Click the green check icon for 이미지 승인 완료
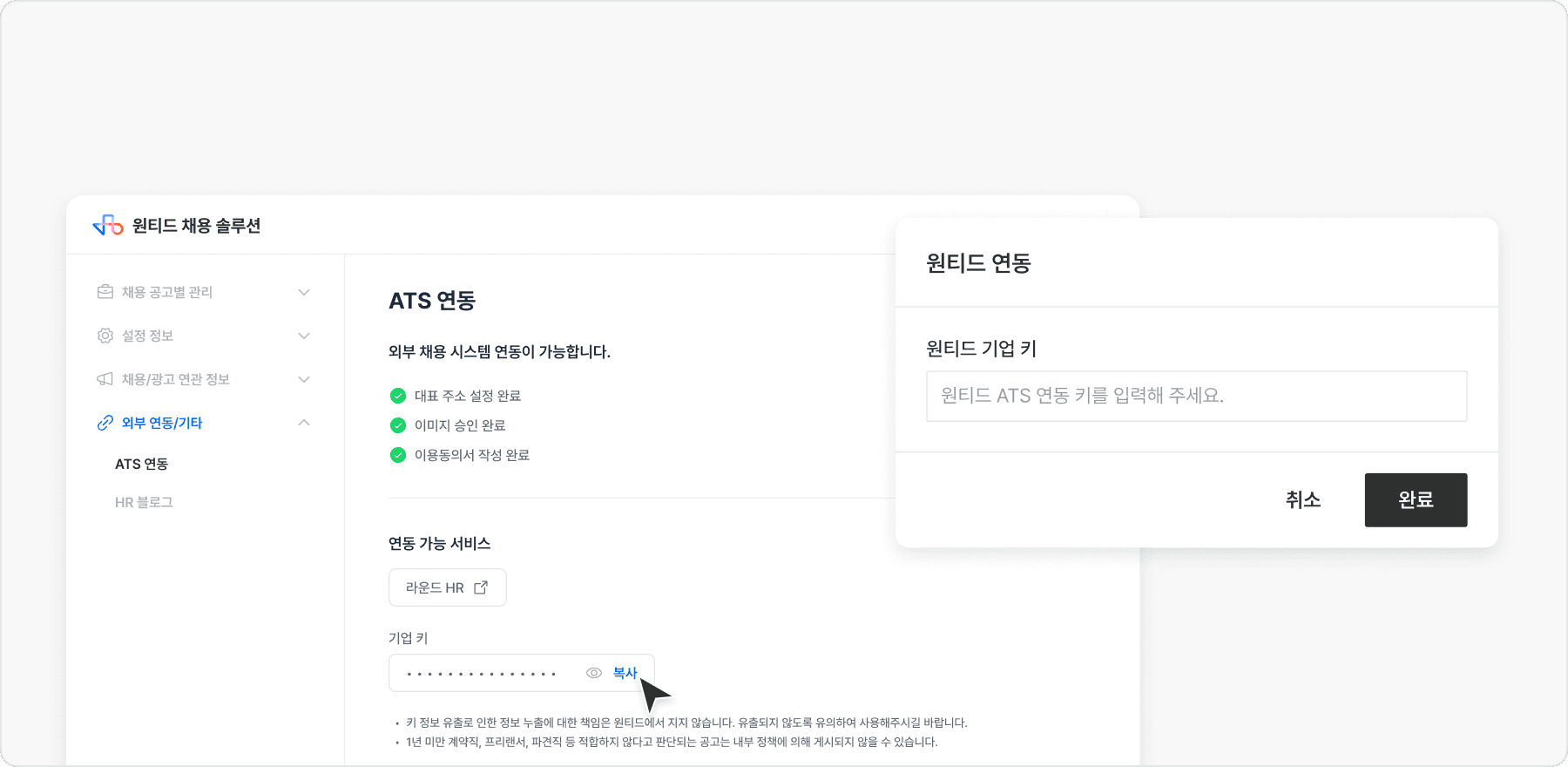1568x767 pixels. tap(398, 425)
